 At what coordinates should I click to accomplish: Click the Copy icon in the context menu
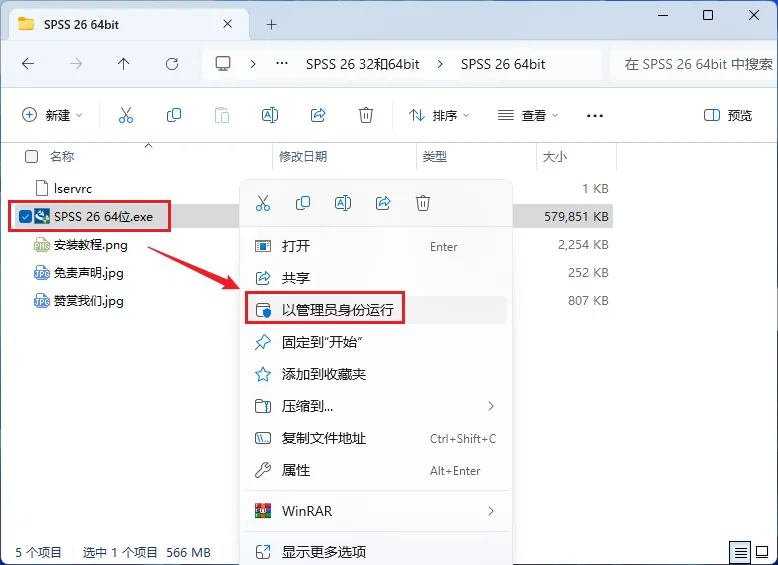[x=303, y=203]
